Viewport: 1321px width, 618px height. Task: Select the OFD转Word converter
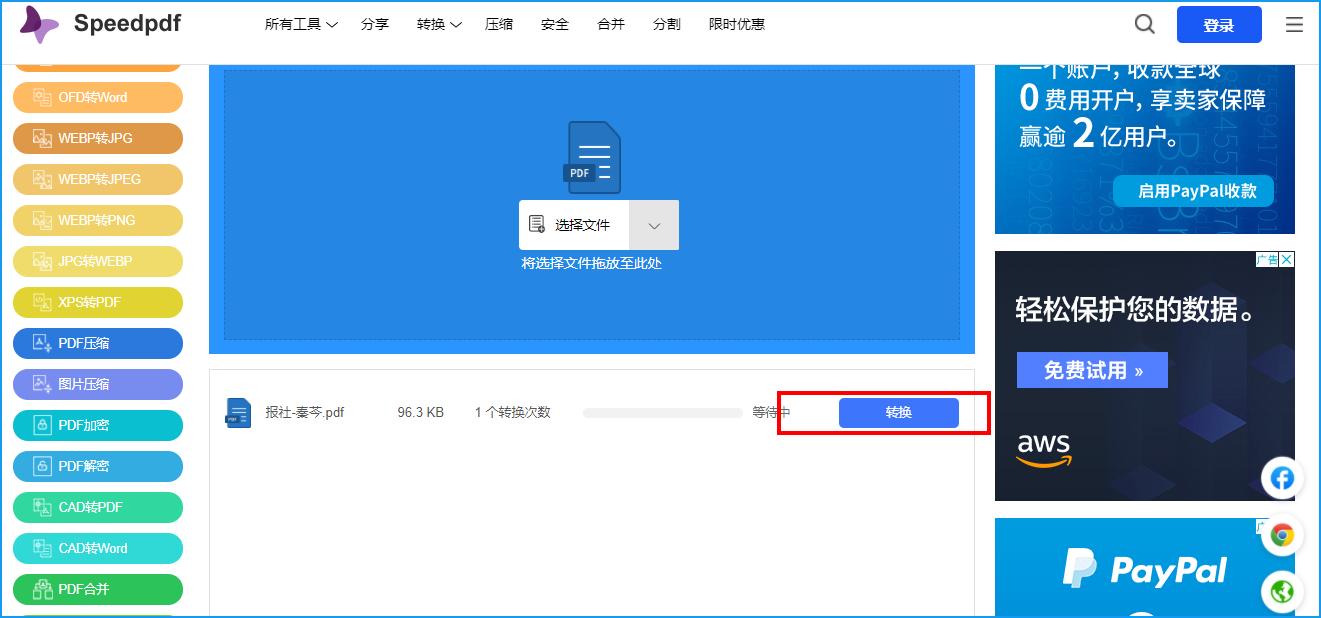(x=97, y=97)
